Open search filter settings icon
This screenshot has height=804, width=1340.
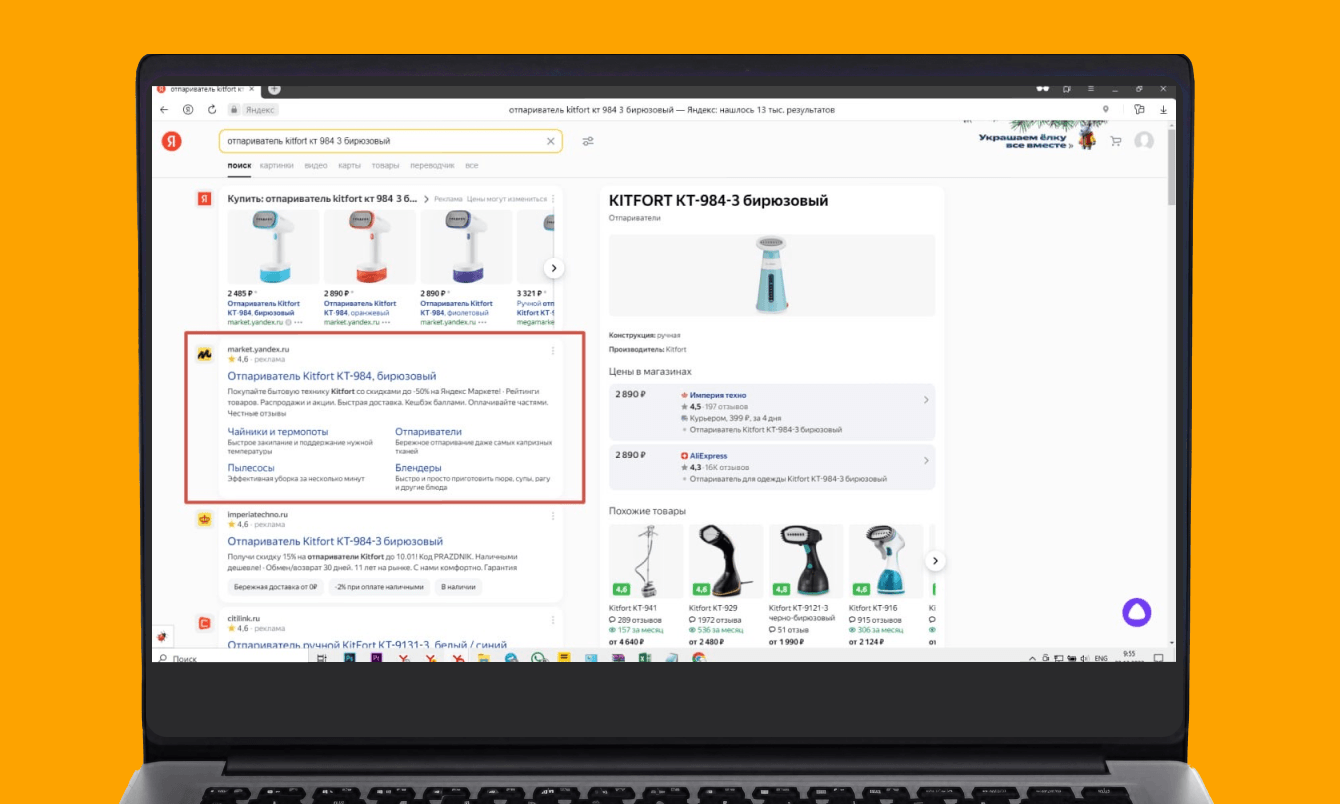[x=588, y=141]
